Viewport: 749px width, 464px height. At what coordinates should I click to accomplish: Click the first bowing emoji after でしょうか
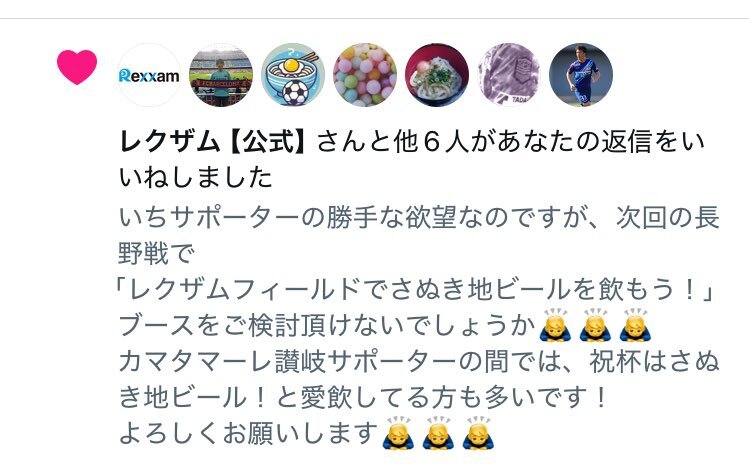click(555, 325)
